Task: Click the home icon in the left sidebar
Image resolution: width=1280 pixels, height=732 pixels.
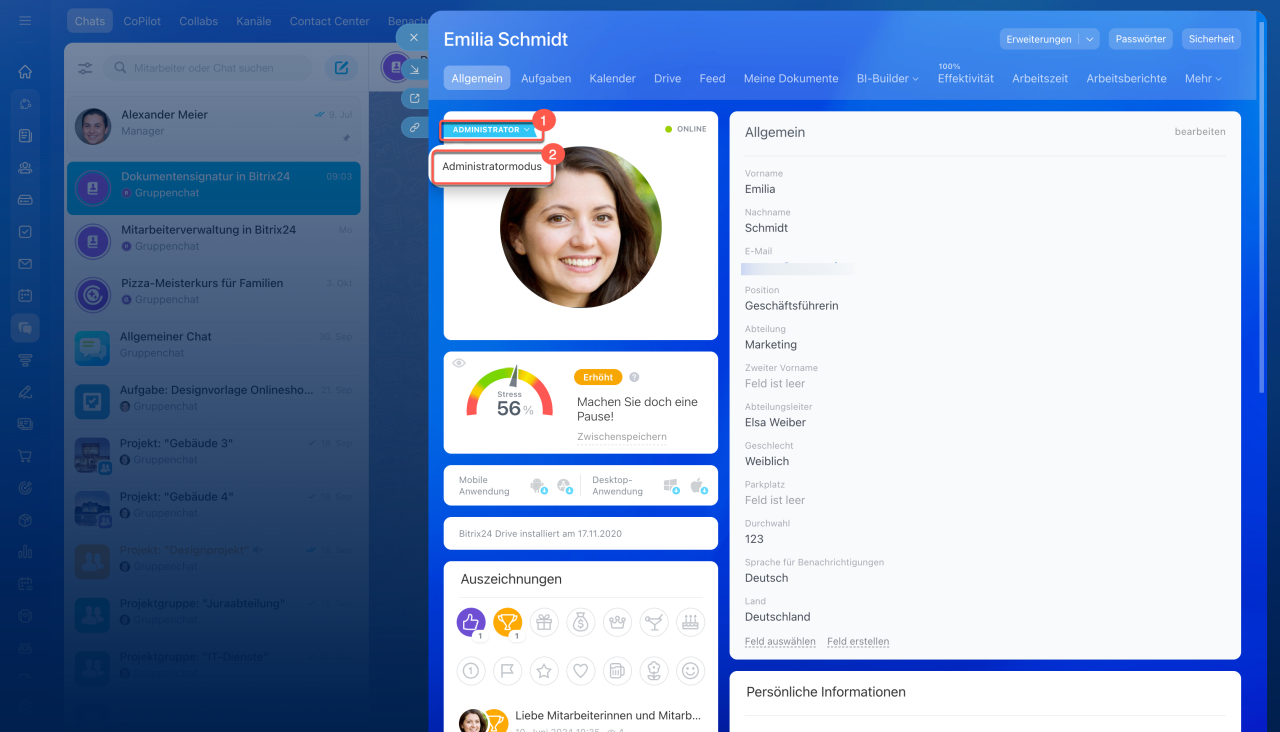Action: coord(25,72)
